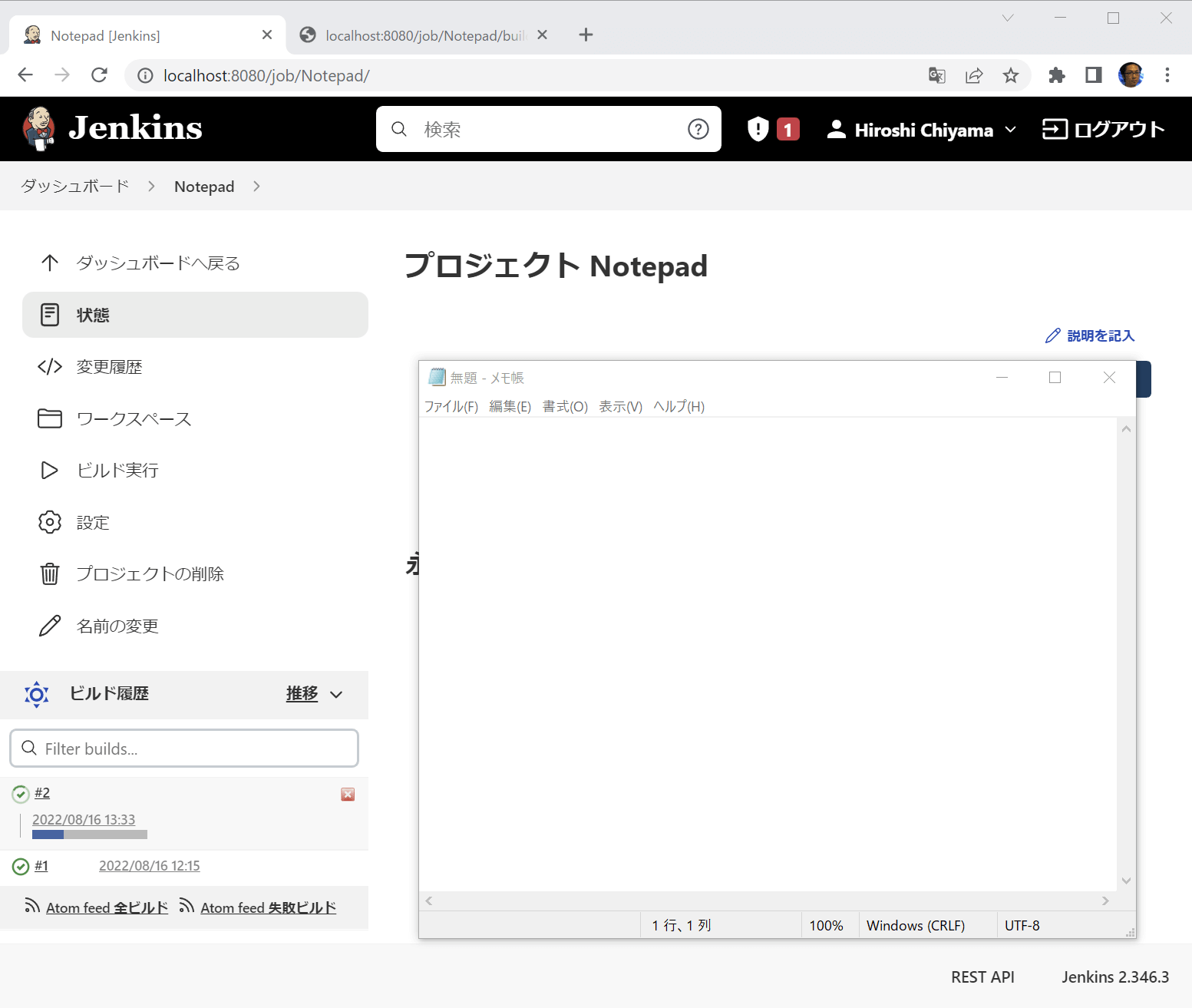
Task: Open 表示(V) menu in Notepad
Action: coord(620,407)
